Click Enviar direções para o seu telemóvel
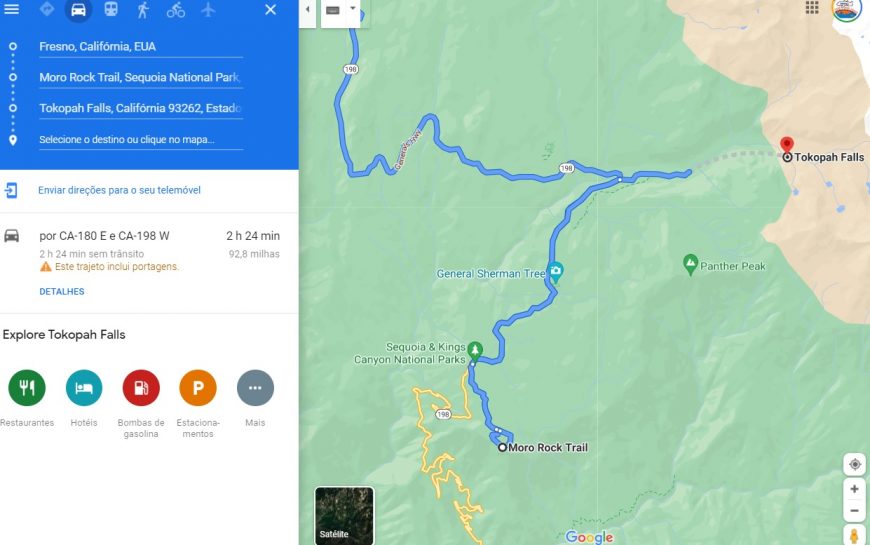This screenshot has width=870, height=545. (119, 190)
